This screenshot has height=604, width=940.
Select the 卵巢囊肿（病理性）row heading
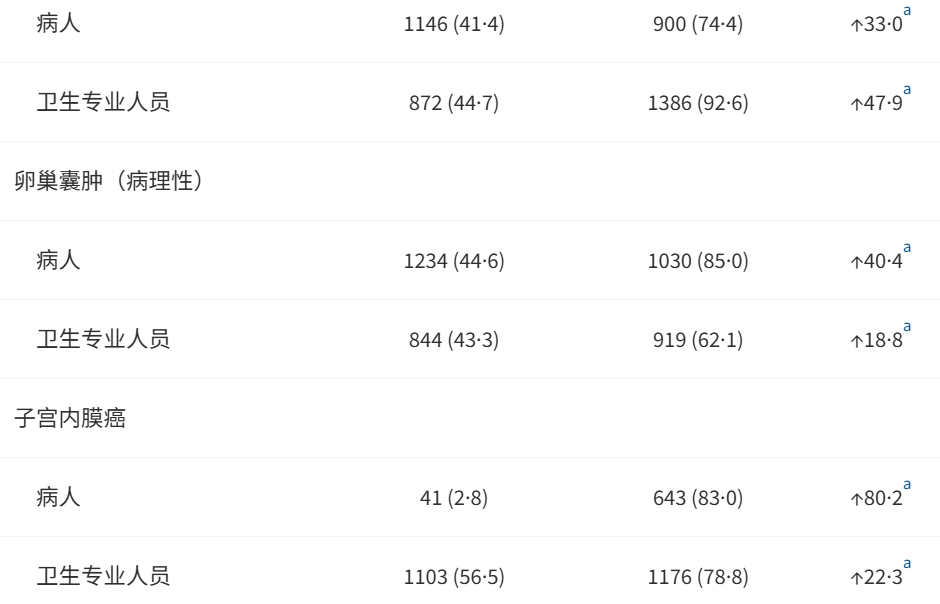pyautogui.click(x=109, y=181)
